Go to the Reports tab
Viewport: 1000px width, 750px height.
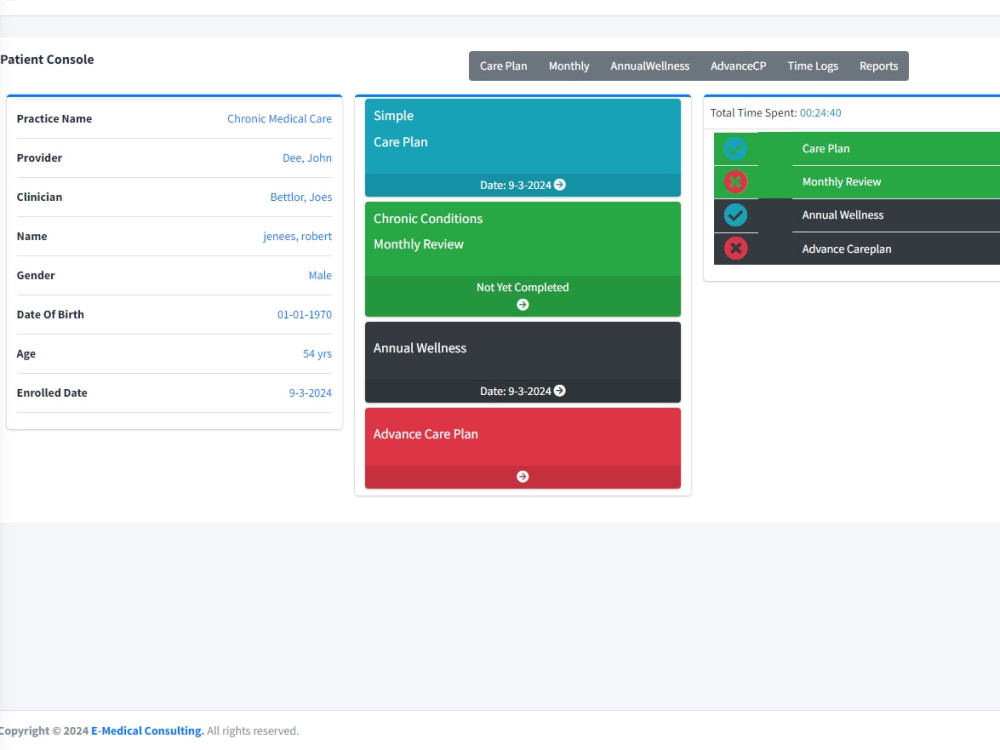878,66
